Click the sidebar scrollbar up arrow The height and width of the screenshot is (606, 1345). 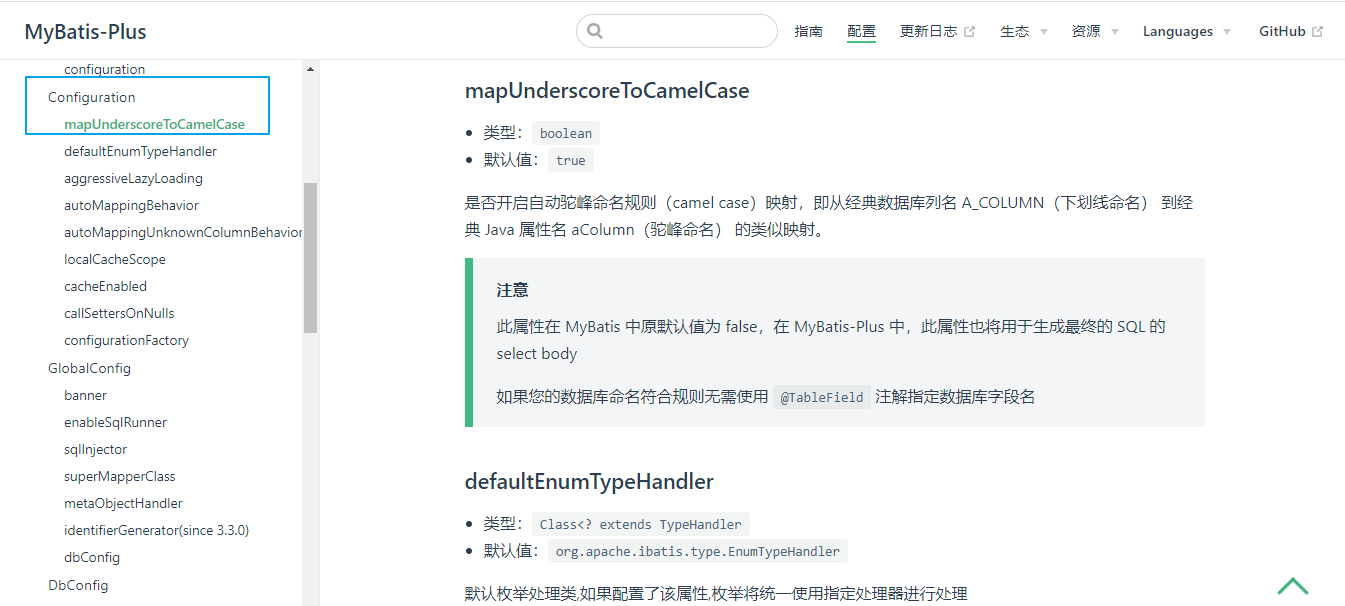tap(310, 69)
